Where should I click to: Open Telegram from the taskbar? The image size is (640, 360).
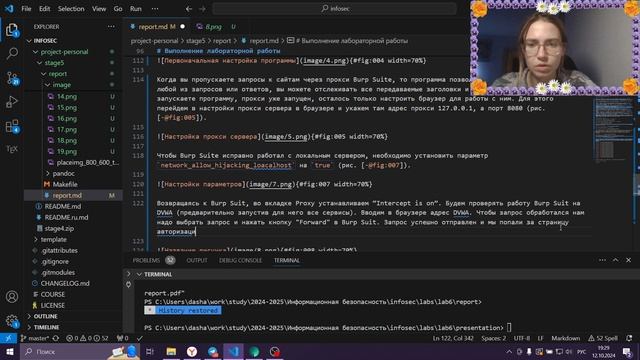pyautogui.click(x=213, y=351)
